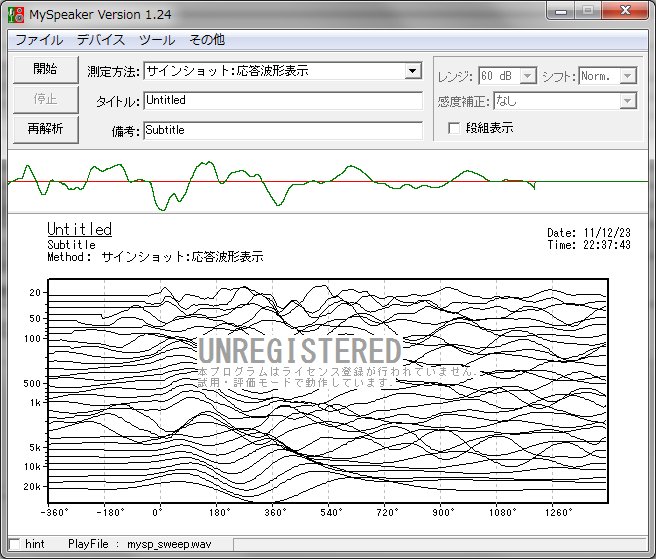This screenshot has height=559, width=656.
Task: Click the 再解析 button
Action: coord(46,129)
